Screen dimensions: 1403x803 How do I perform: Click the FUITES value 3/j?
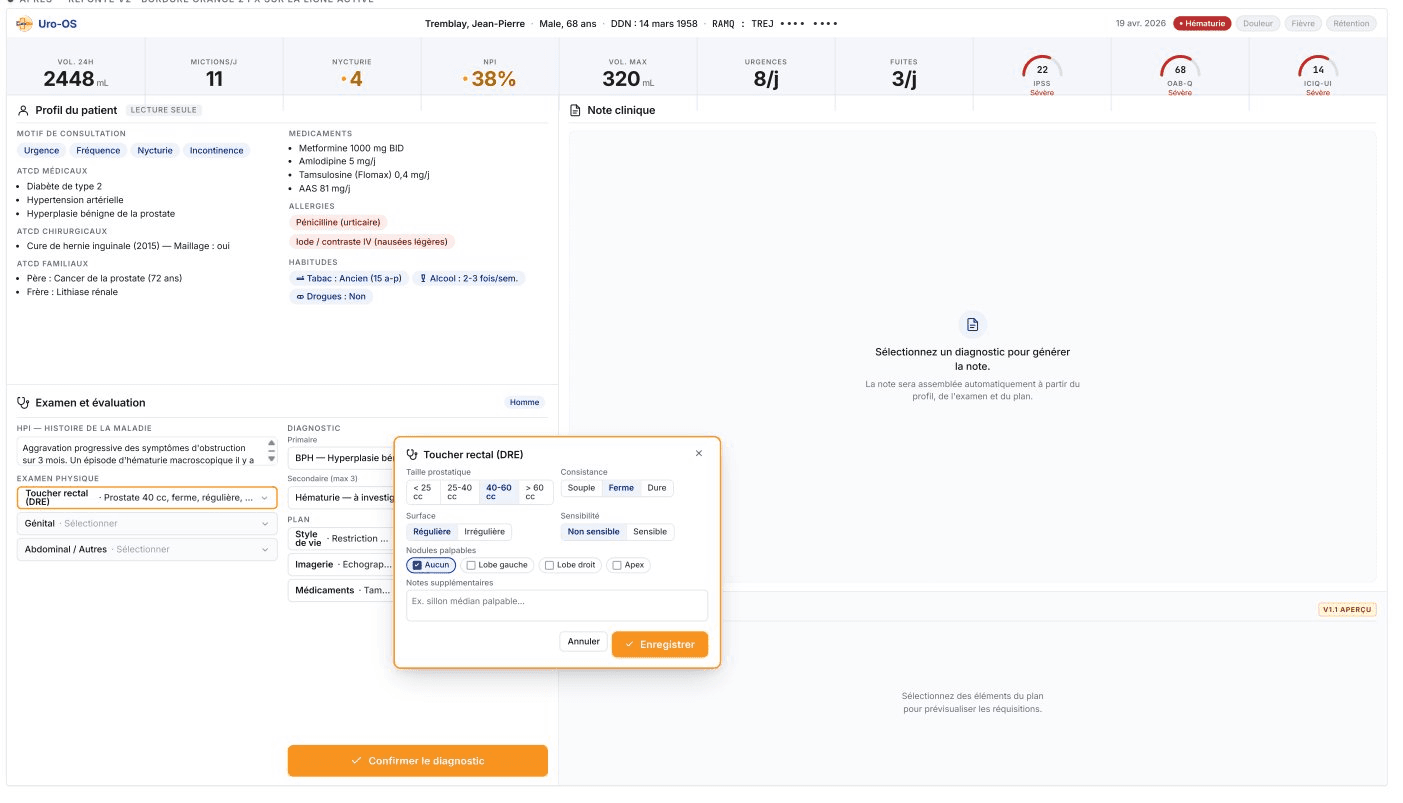[x=904, y=79]
